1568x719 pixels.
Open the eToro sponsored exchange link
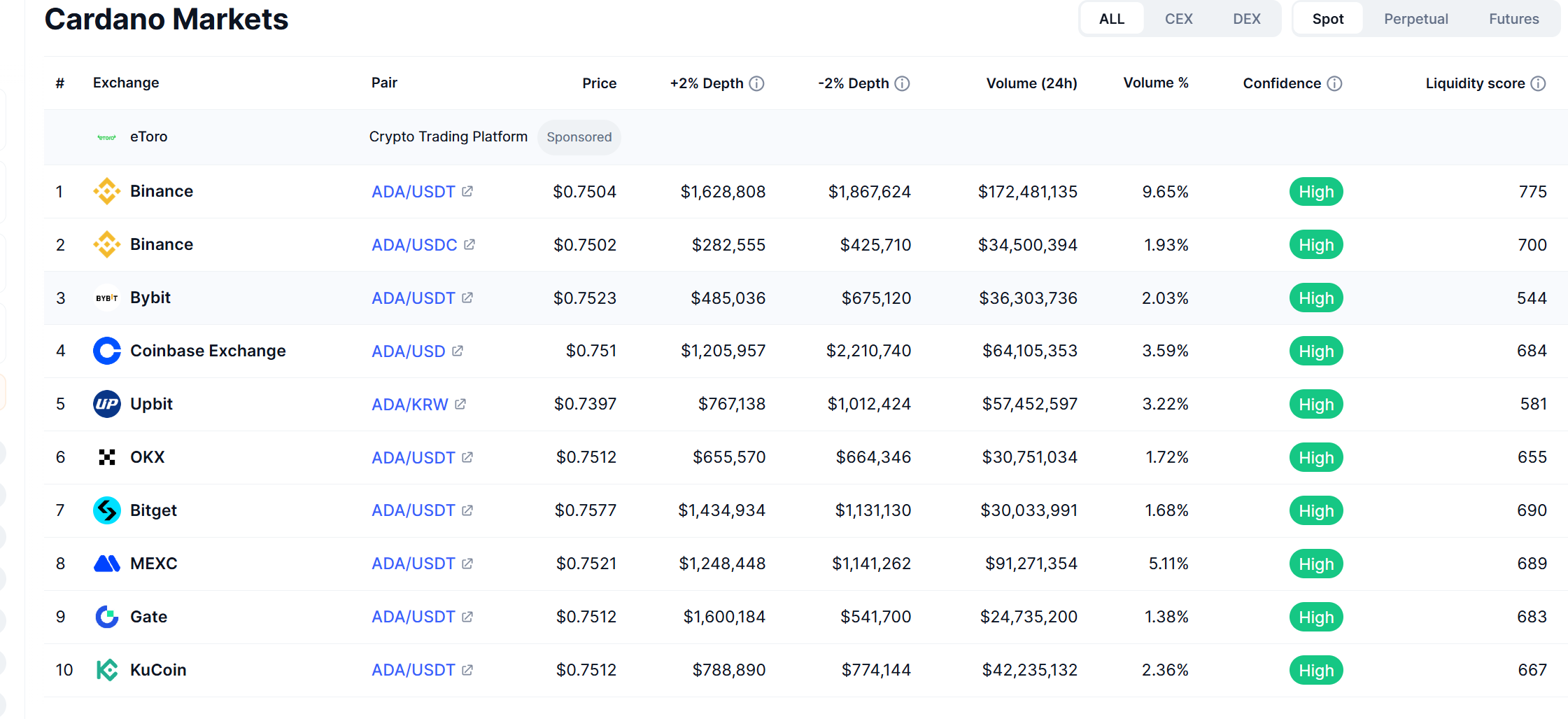tap(148, 137)
